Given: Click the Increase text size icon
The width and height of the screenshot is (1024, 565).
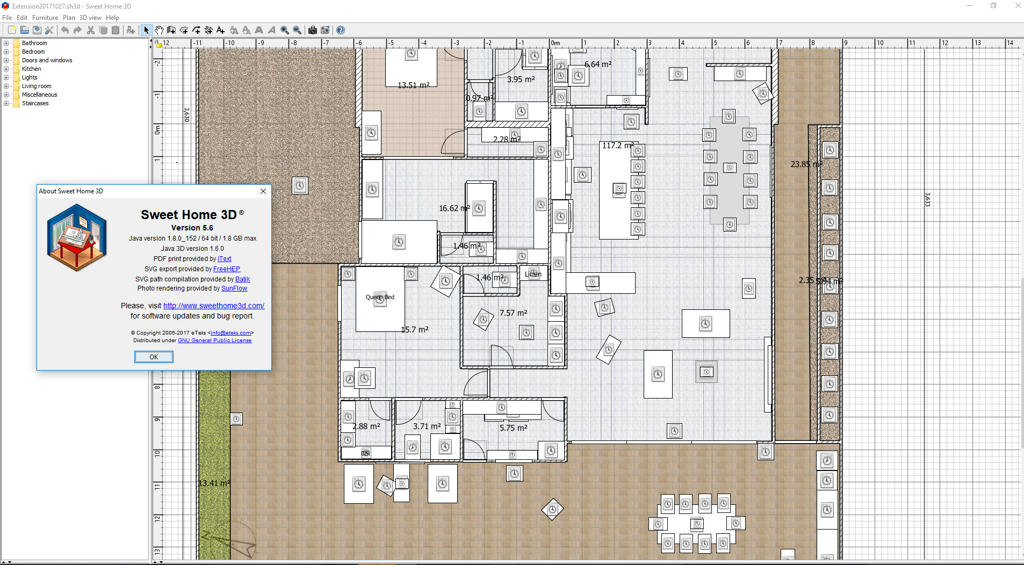Looking at the screenshot, I should [x=234, y=30].
